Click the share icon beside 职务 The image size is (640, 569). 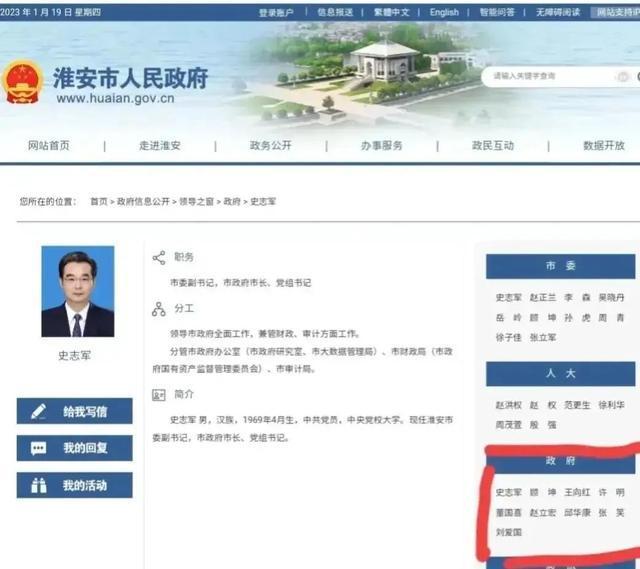(158, 258)
